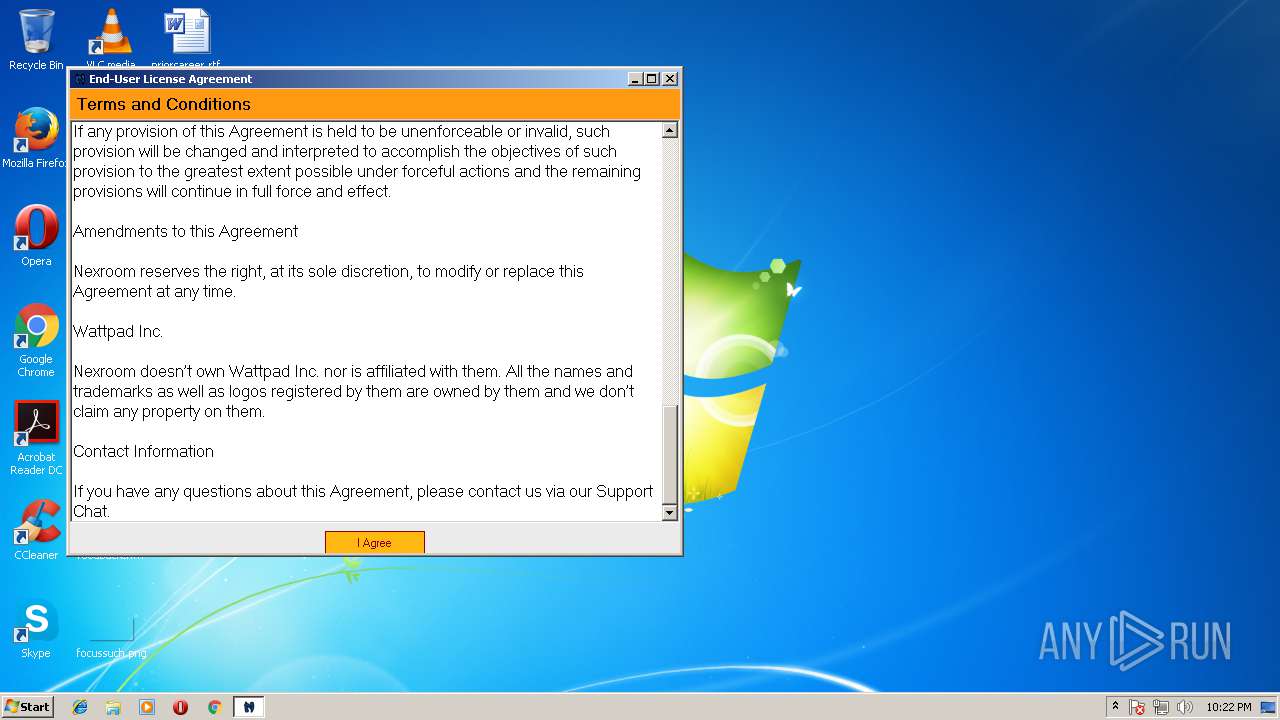Select the VLC media player desktop icon

(110, 38)
